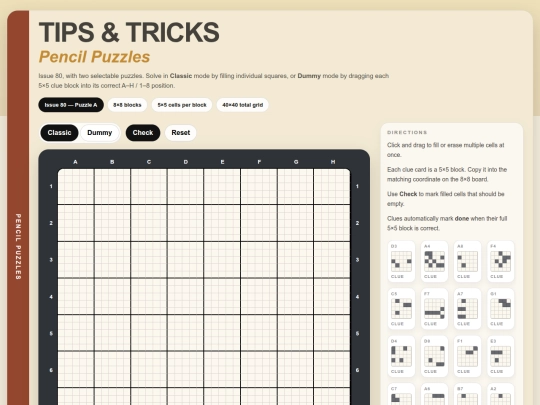The width and height of the screenshot is (540, 405).
Task: Select the A7 clue card
Action: pyautogui.click(x=467, y=309)
